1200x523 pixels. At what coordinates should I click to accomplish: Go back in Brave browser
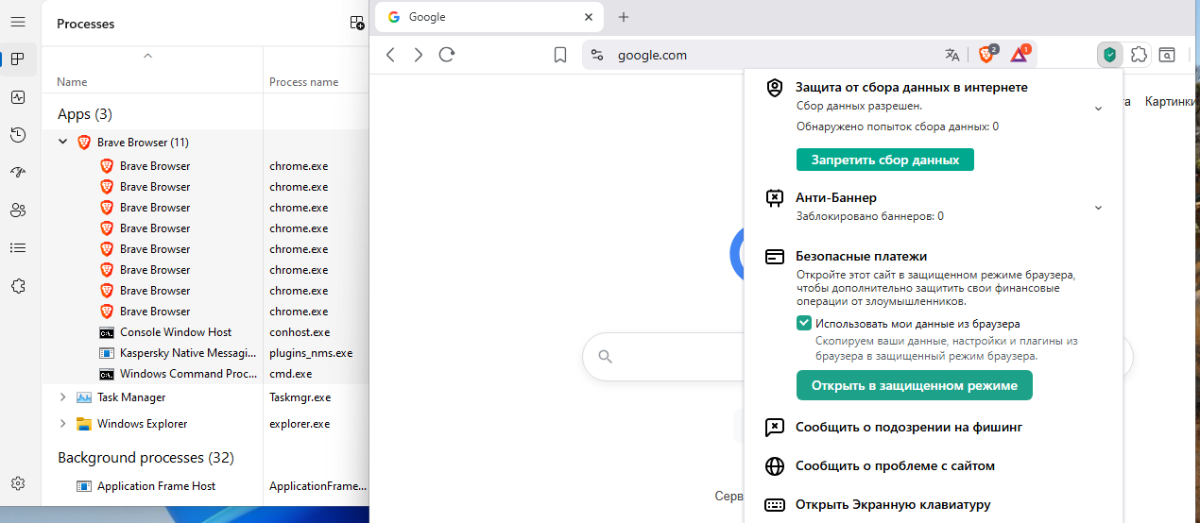391,55
